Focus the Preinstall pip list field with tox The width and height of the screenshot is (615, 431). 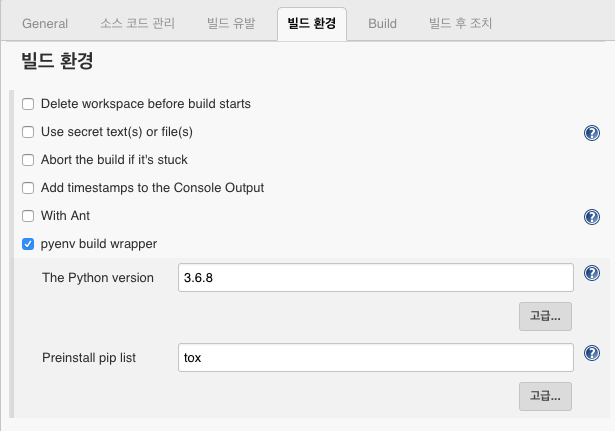point(376,358)
